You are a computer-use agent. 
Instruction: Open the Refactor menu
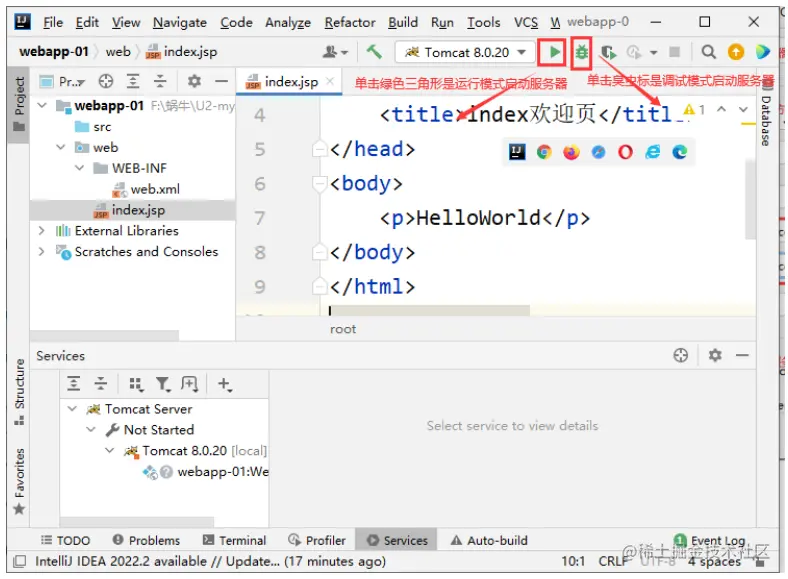click(x=350, y=23)
